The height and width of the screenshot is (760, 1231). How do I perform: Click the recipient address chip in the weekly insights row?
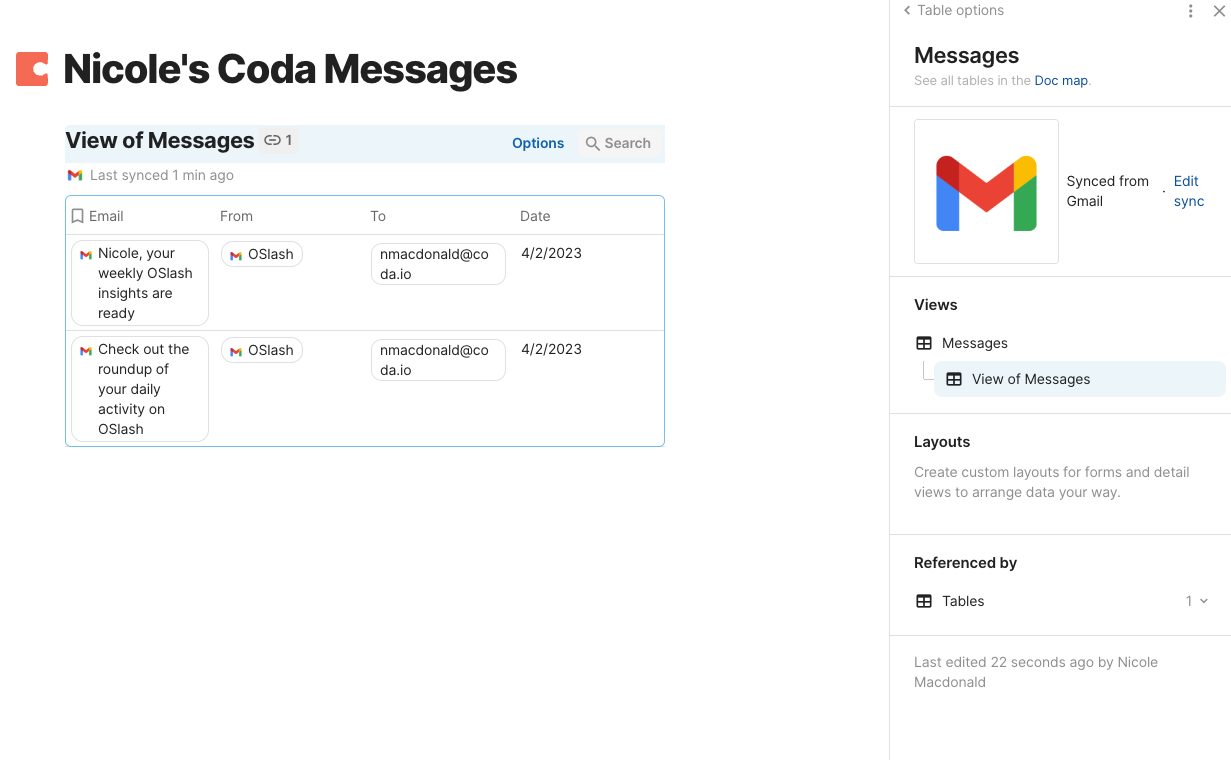[x=438, y=264]
